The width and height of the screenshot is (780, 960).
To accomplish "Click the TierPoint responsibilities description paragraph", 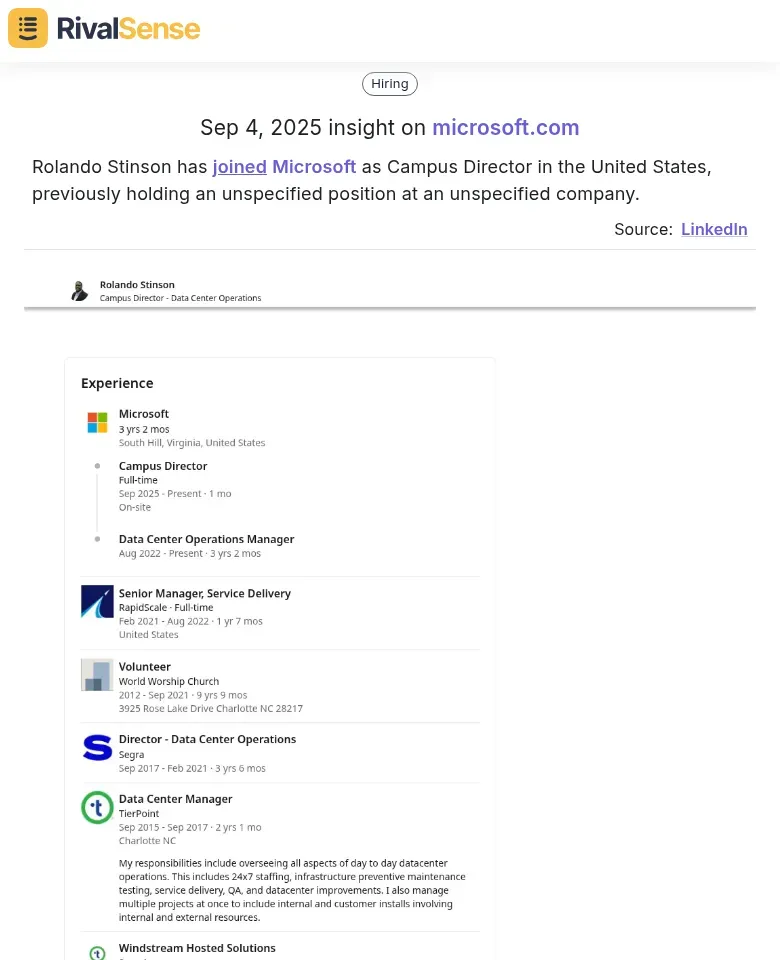I will (292, 890).
